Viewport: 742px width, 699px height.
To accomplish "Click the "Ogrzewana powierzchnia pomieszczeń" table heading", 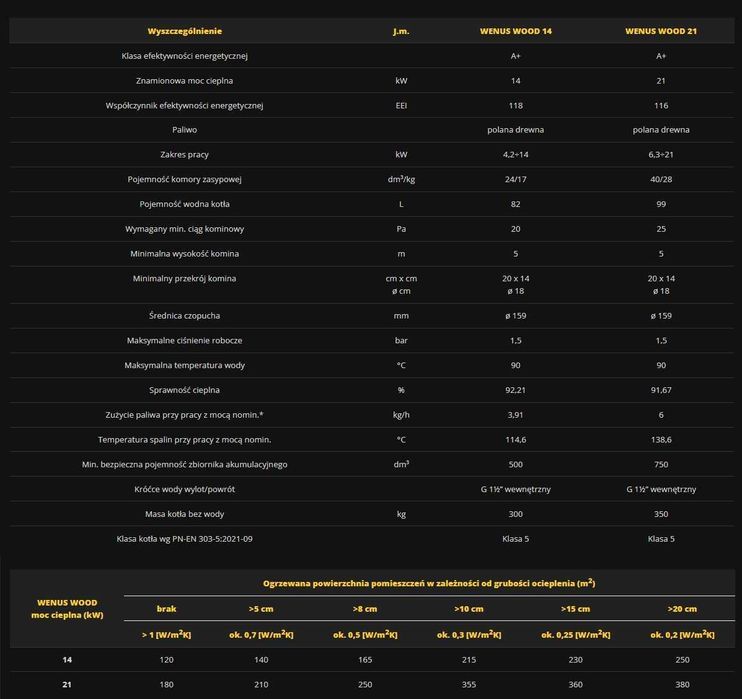I will (429, 583).
